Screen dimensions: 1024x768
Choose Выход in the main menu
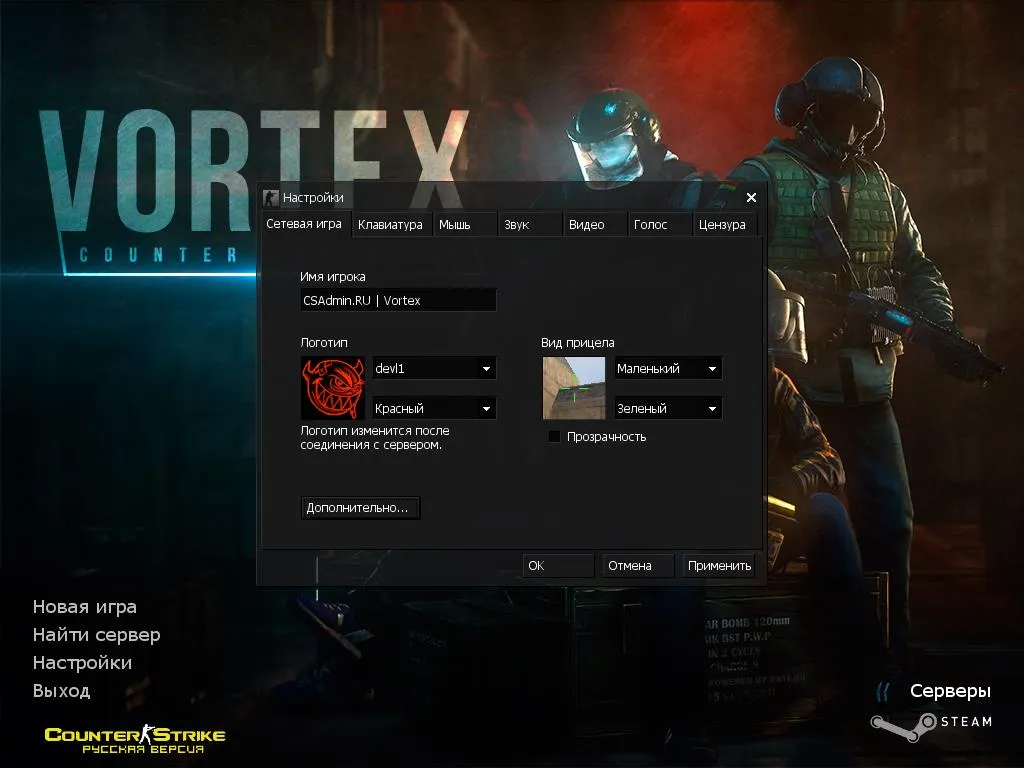click(61, 691)
